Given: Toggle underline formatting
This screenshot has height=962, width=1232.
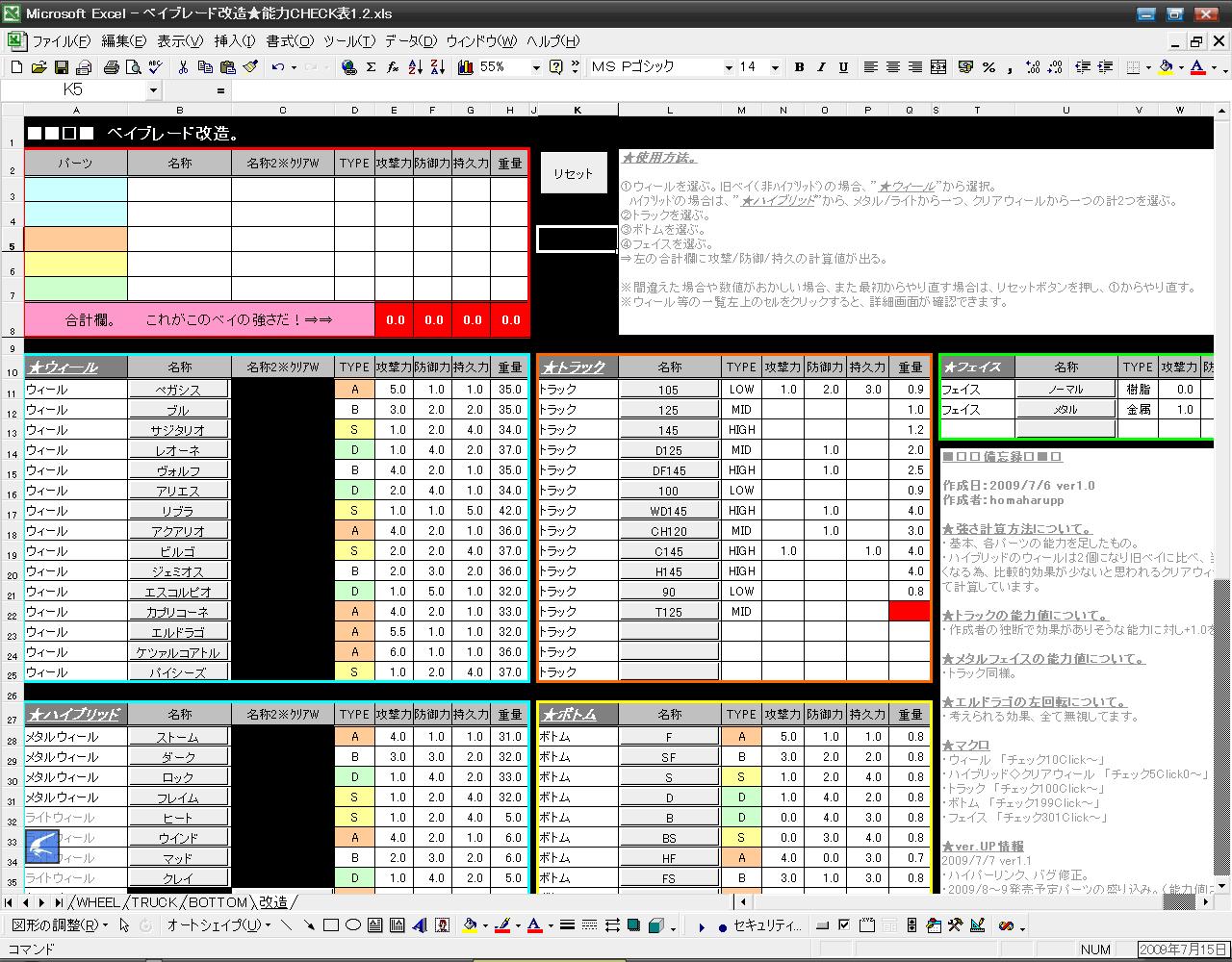Looking at the screenshot, I should pos(843,67).
